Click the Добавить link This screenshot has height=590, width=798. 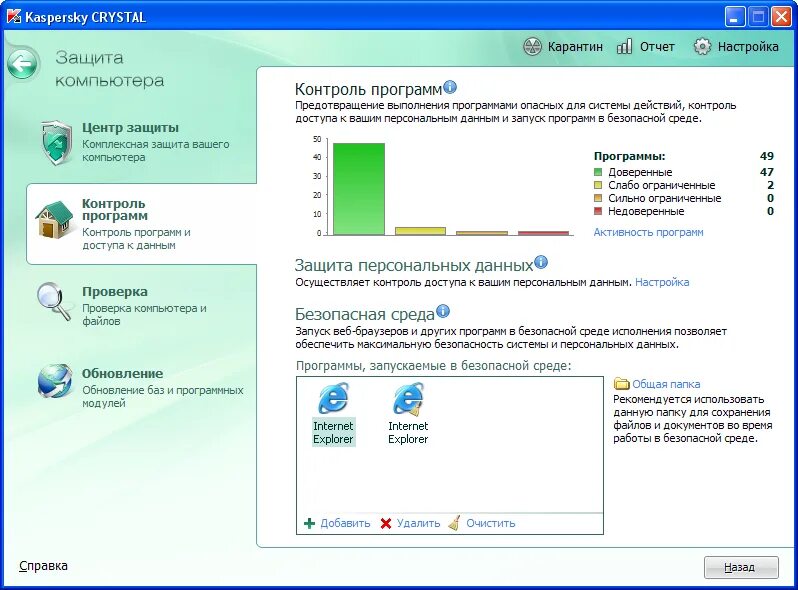coord(345,523)
